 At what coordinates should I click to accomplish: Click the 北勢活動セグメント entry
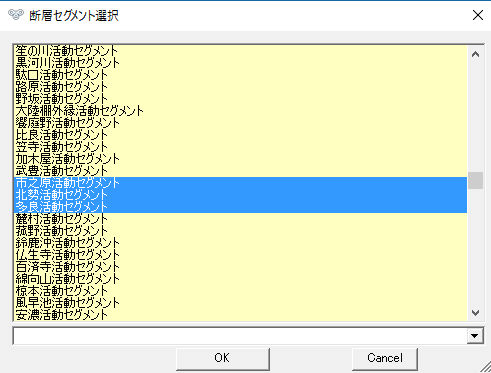(240, 195)
